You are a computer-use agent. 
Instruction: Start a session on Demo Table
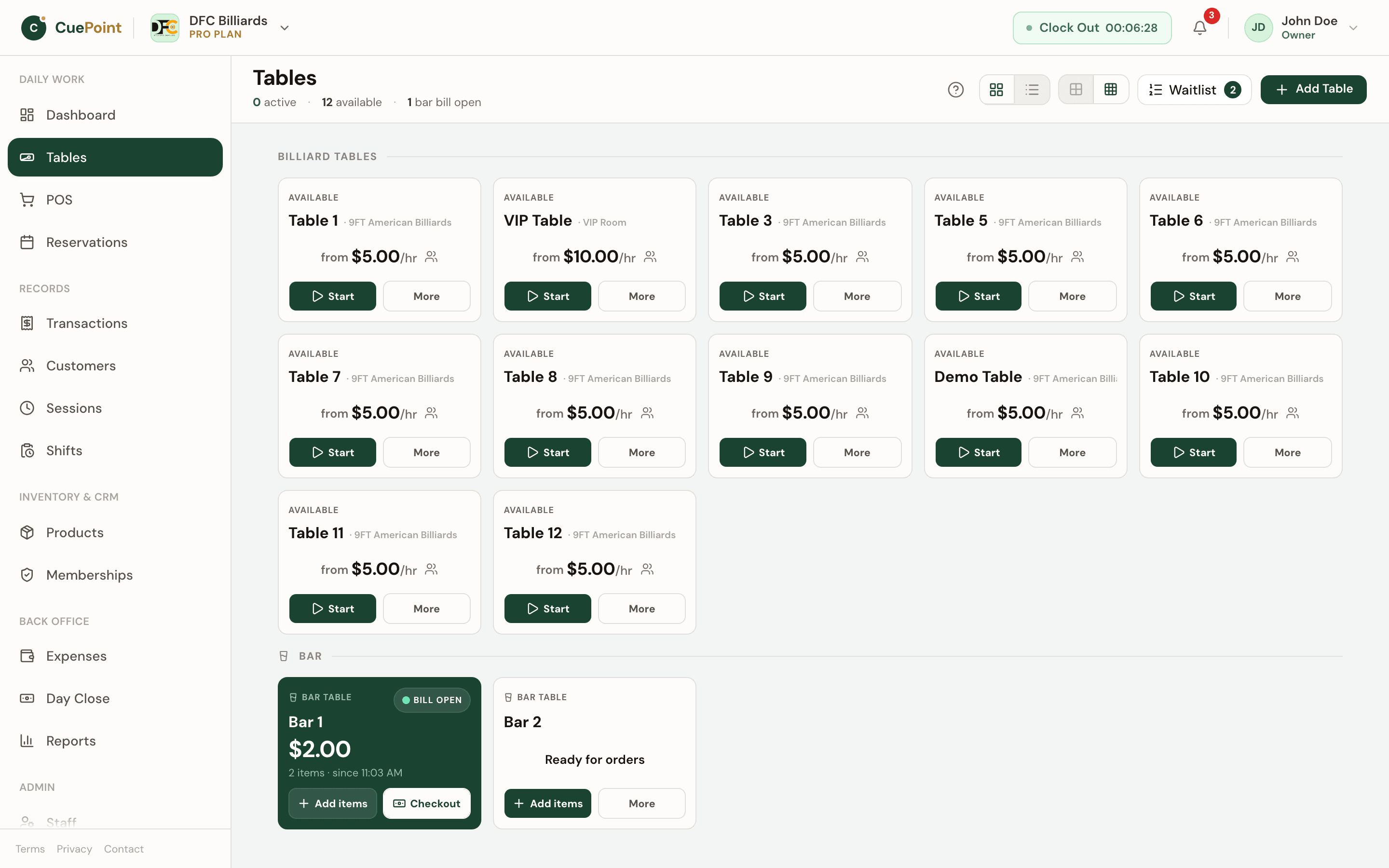tap(978, 452)
